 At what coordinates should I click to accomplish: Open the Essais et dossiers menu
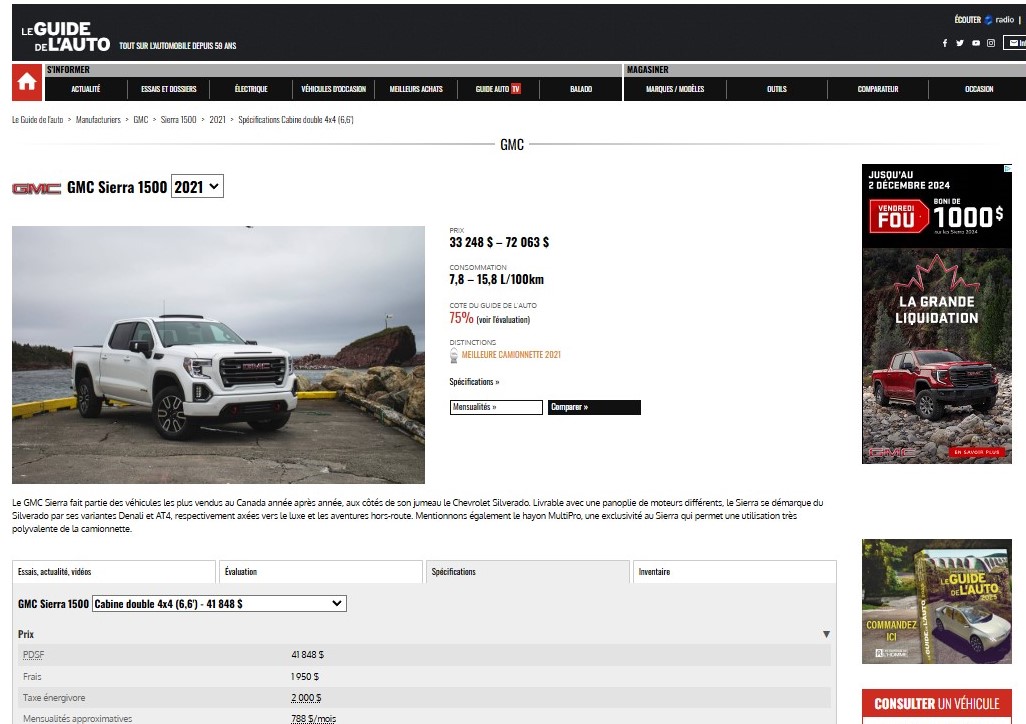pyautogui.click(x=169, y=89)
